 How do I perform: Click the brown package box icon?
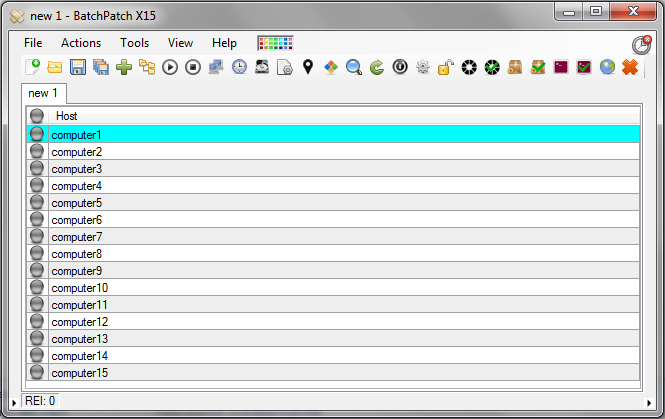pos(514,67)
